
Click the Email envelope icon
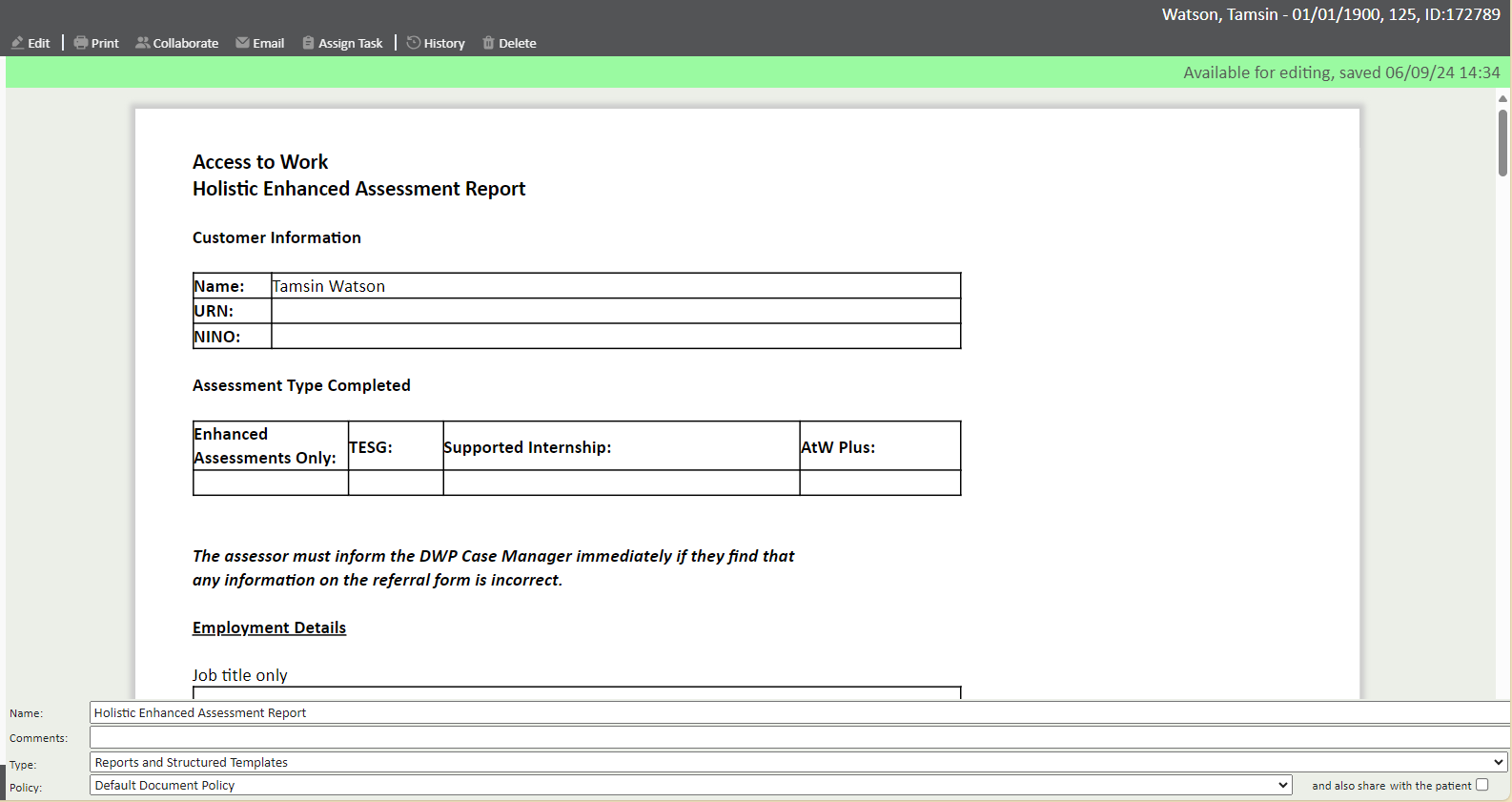pos(243,43)
